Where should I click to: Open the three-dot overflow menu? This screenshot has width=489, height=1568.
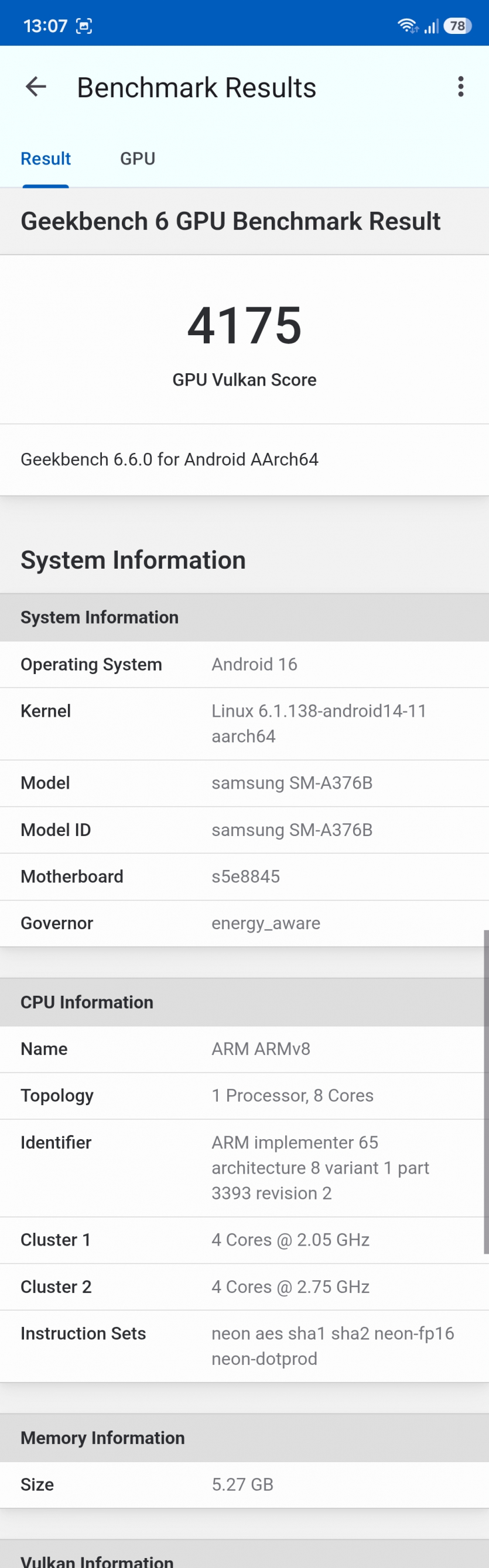coord(460,87)
